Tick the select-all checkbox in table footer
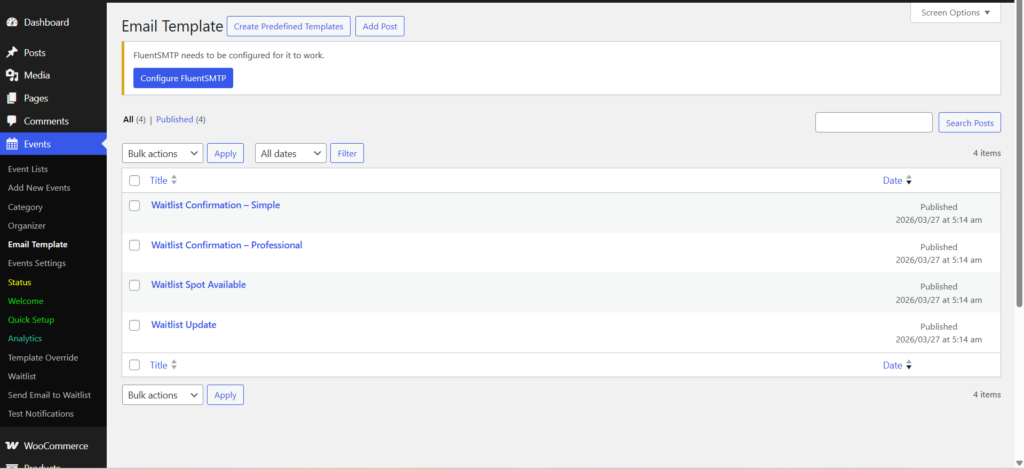 point(135,365)
